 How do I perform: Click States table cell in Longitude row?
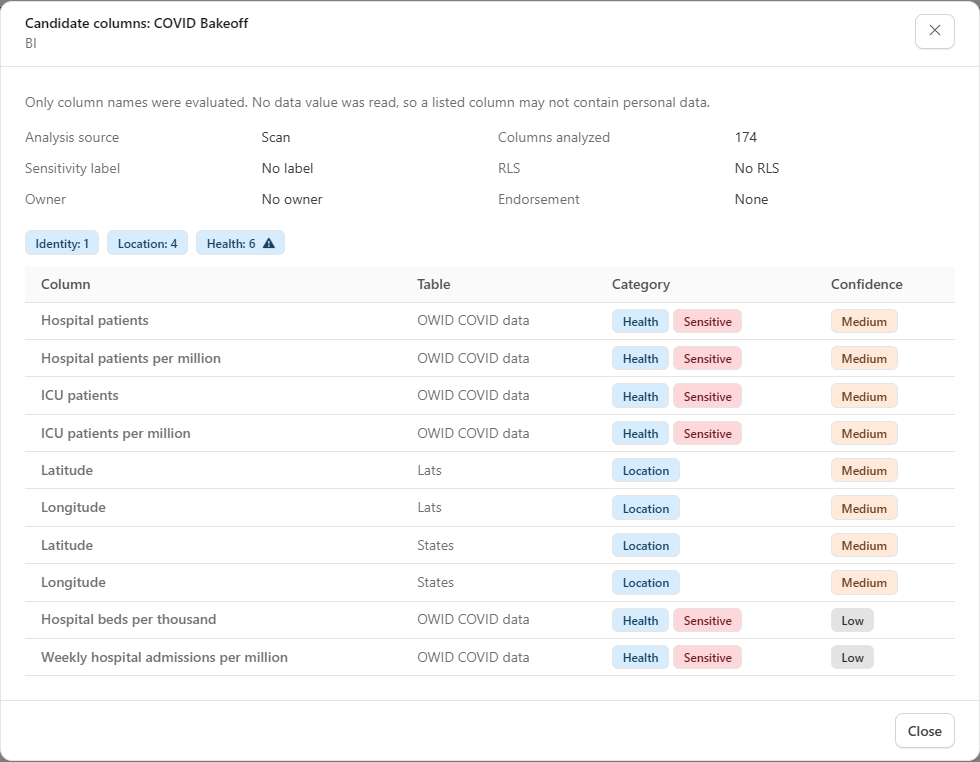(436, 583)
